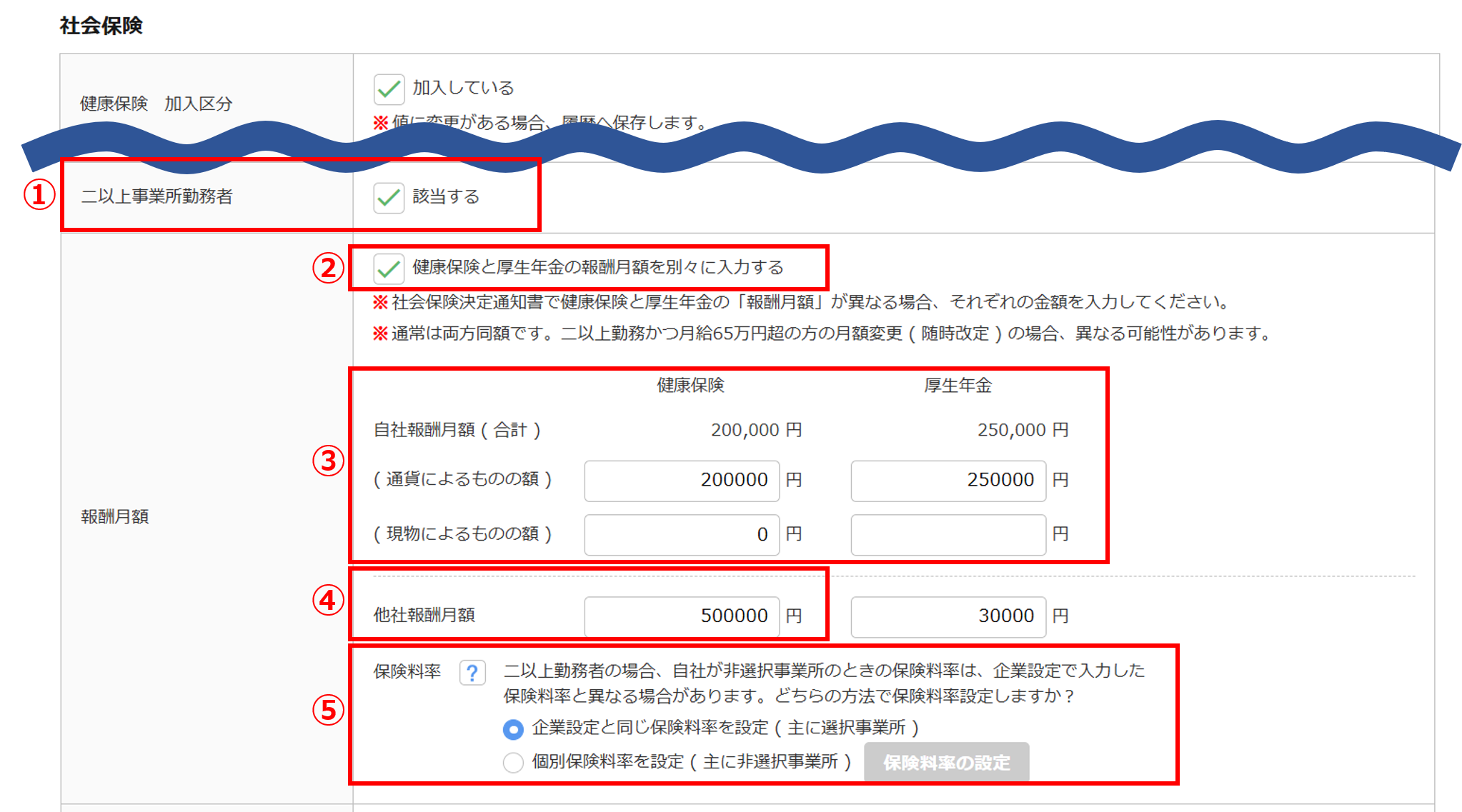Click the insurance rate help question-mark icon

pyautogui.click(x=472, y=672)
